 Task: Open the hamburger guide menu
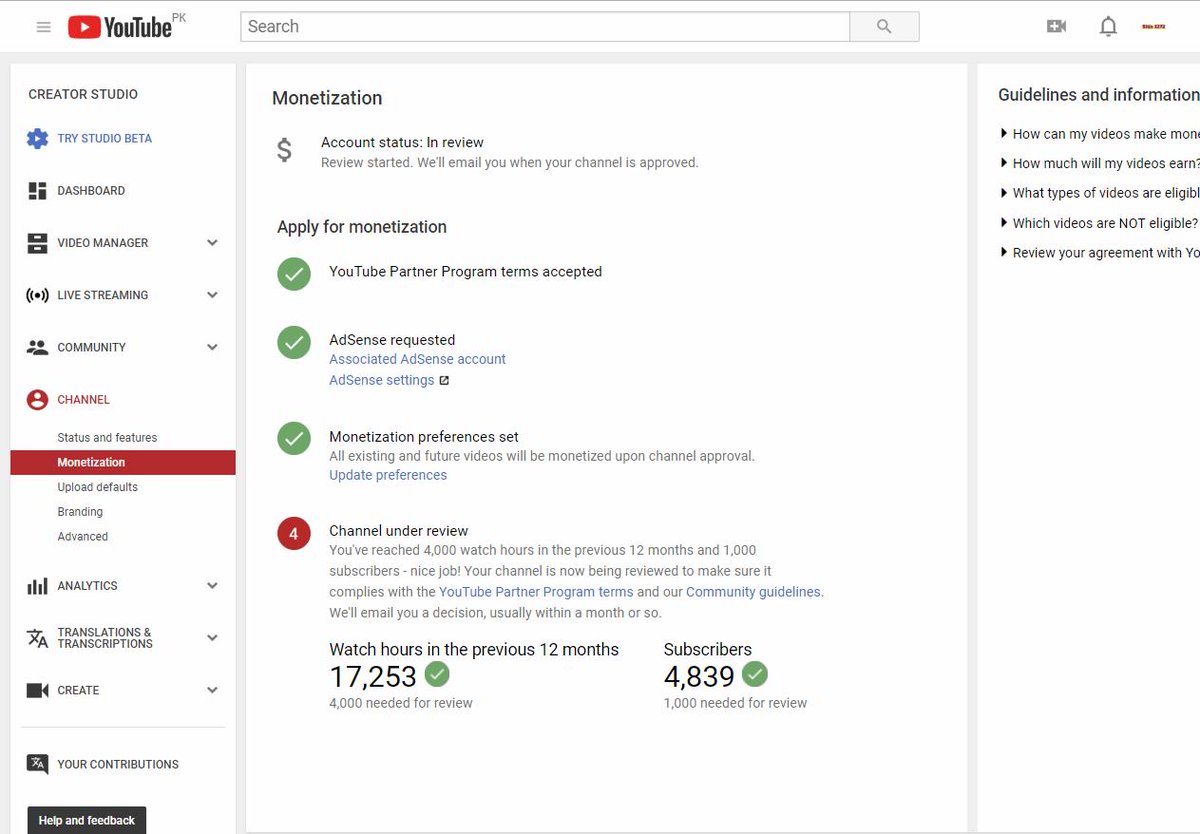click(43, 27)
